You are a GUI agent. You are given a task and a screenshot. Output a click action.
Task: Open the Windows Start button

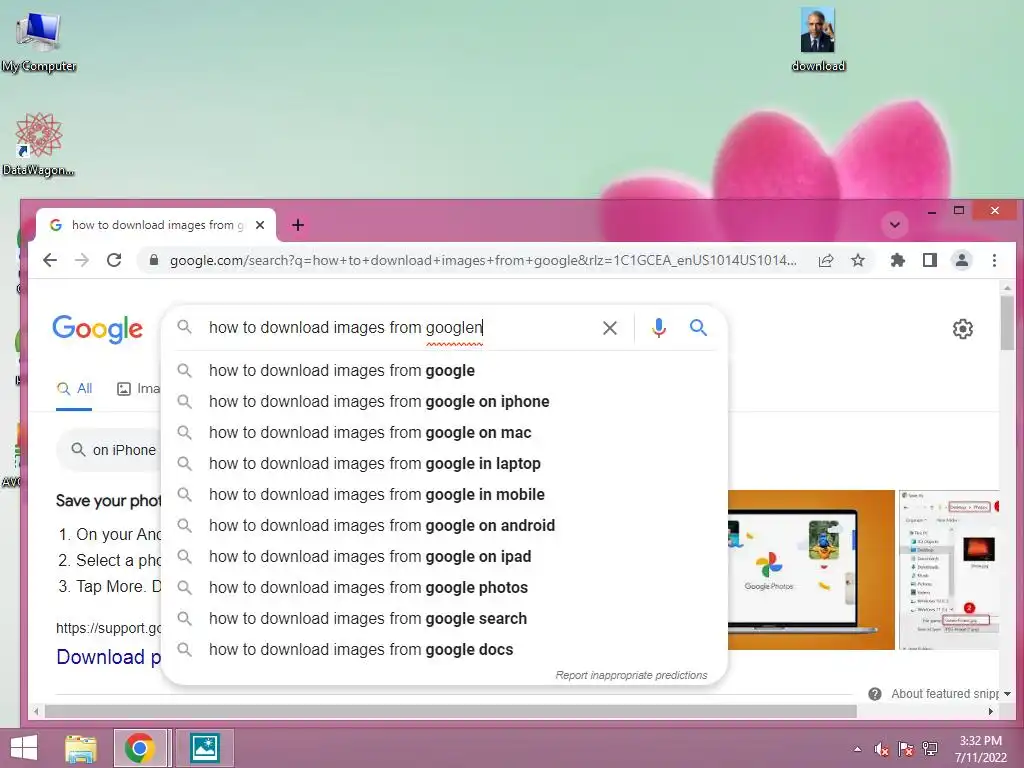(24, 748)
